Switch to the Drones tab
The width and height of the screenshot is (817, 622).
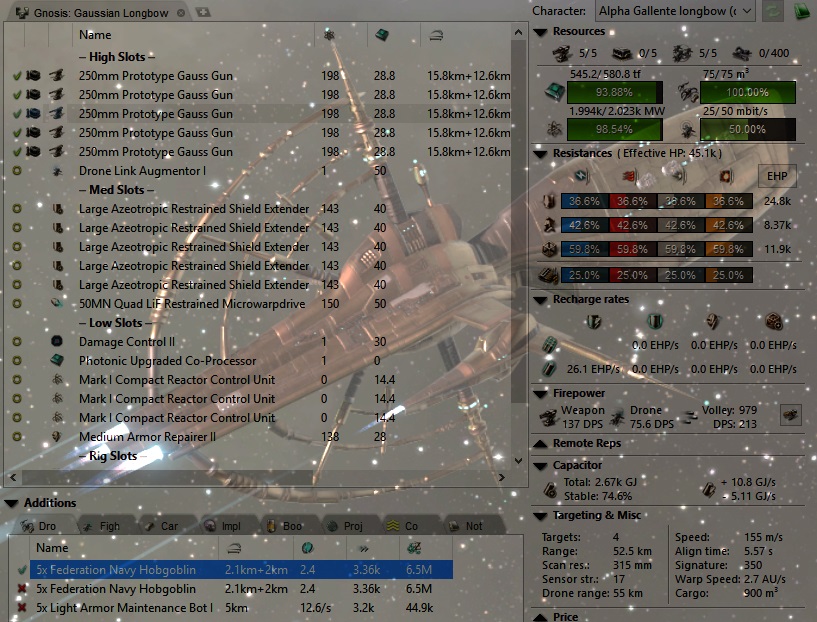coord(40,526)
